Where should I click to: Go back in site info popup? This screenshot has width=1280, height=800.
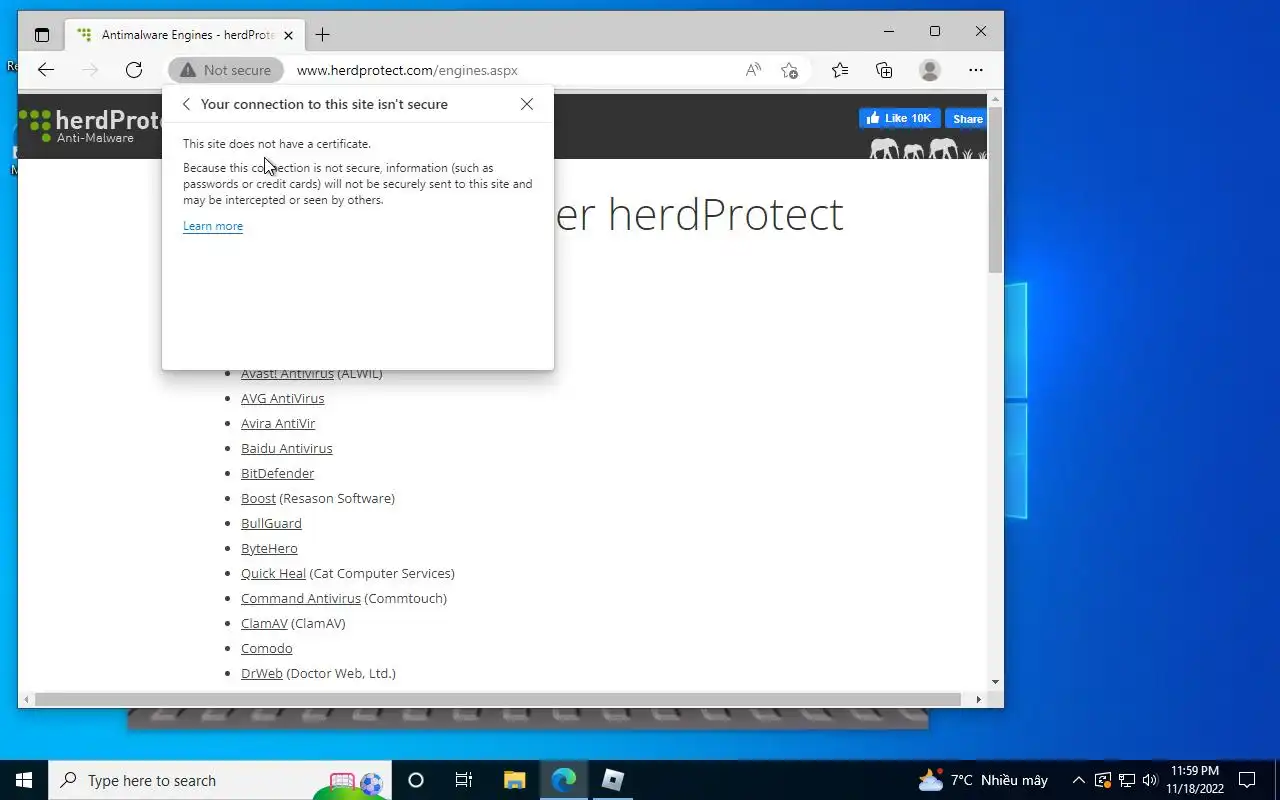(186, 104)
